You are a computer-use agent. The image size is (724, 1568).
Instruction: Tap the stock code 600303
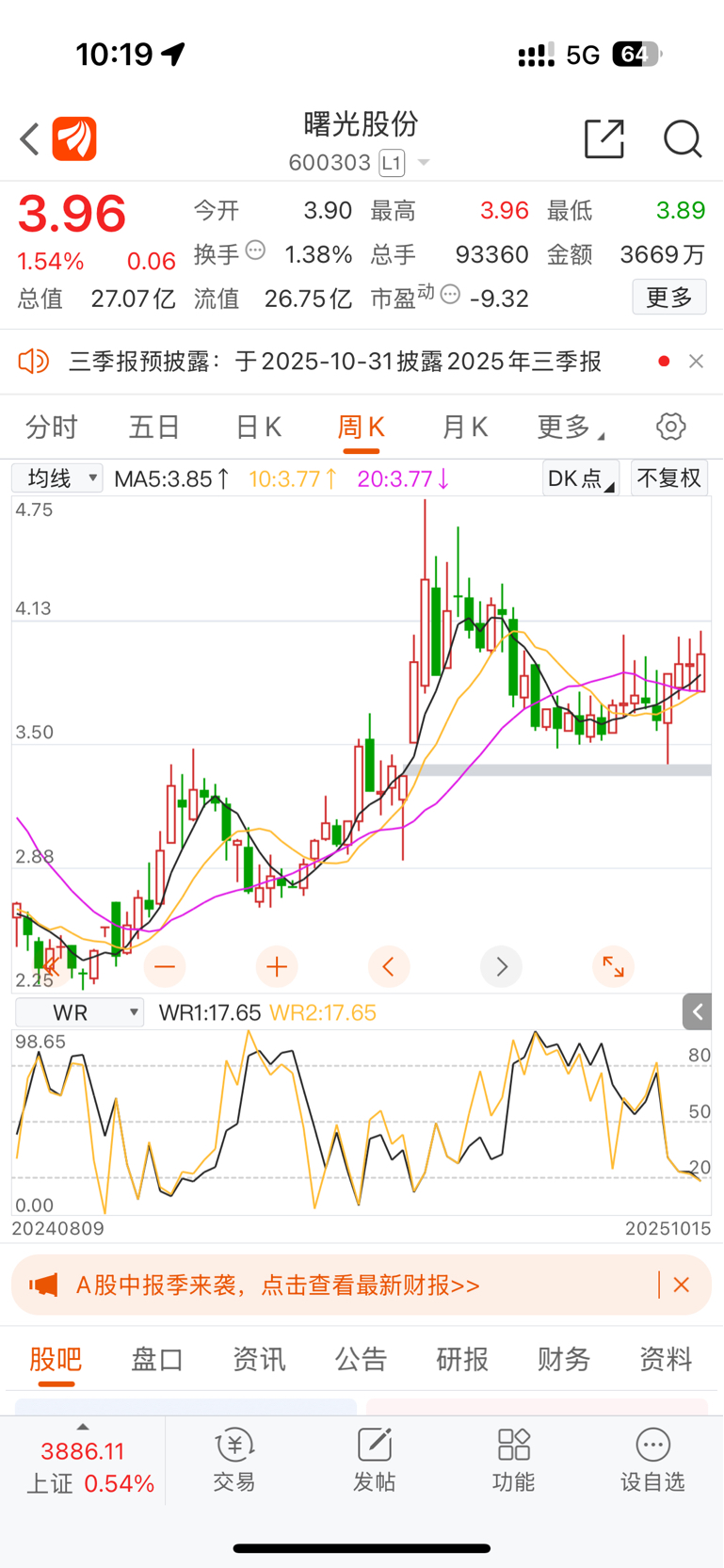(330, 163)
